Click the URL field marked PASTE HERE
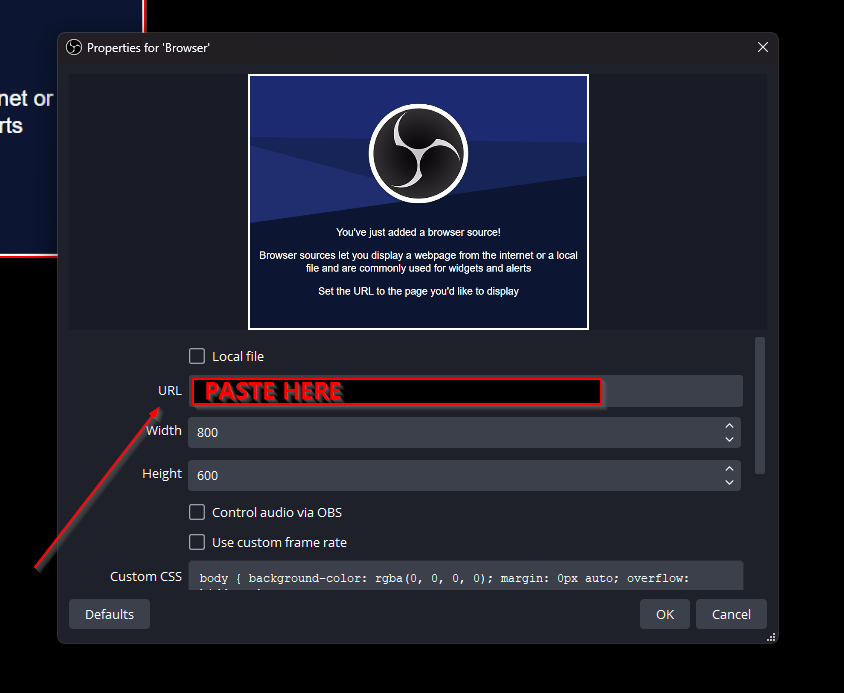The width and height of the screenshot is (844, 693). (395, 391)
